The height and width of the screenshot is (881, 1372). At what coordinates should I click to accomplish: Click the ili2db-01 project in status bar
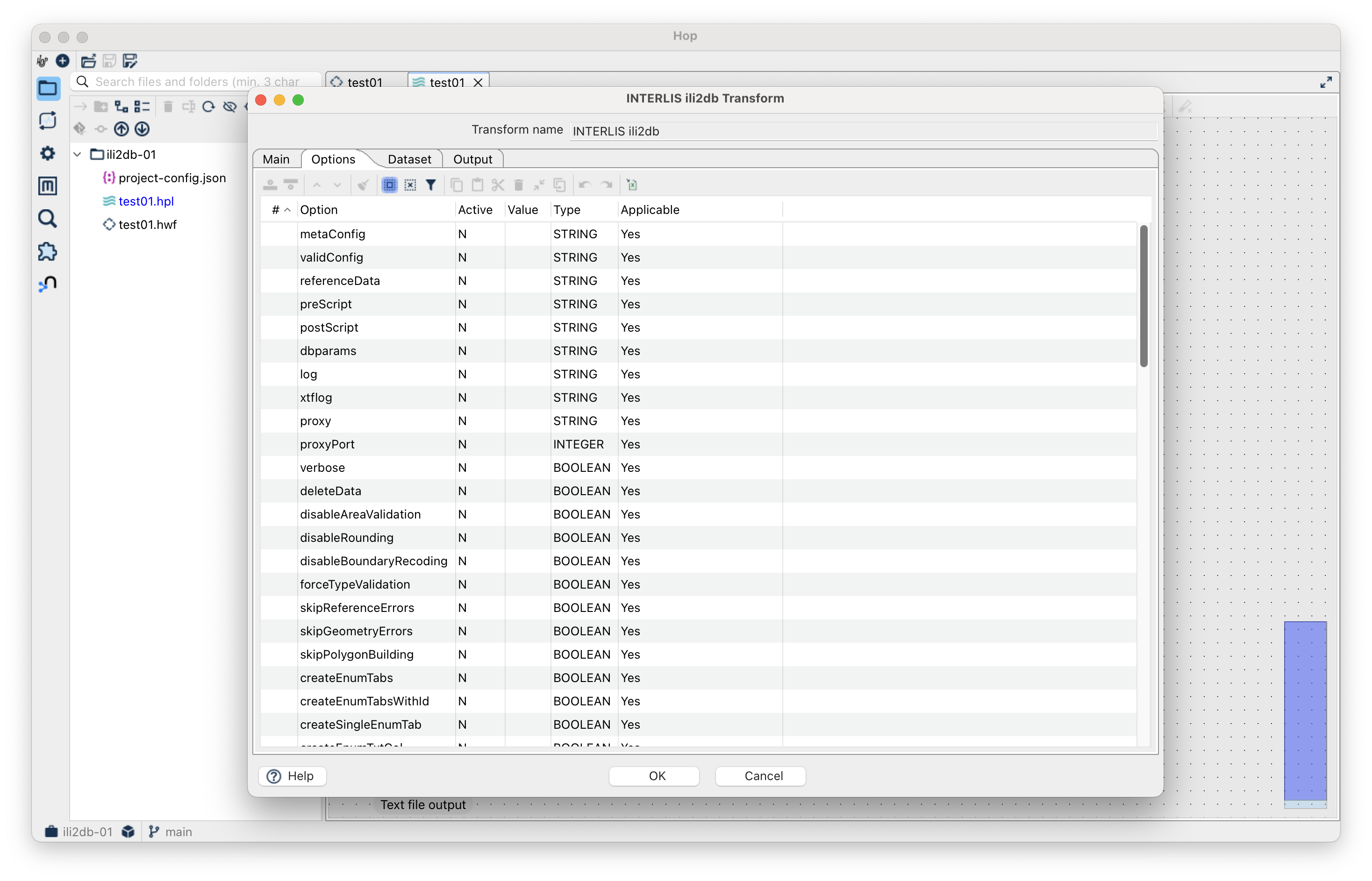pos(79,831)
